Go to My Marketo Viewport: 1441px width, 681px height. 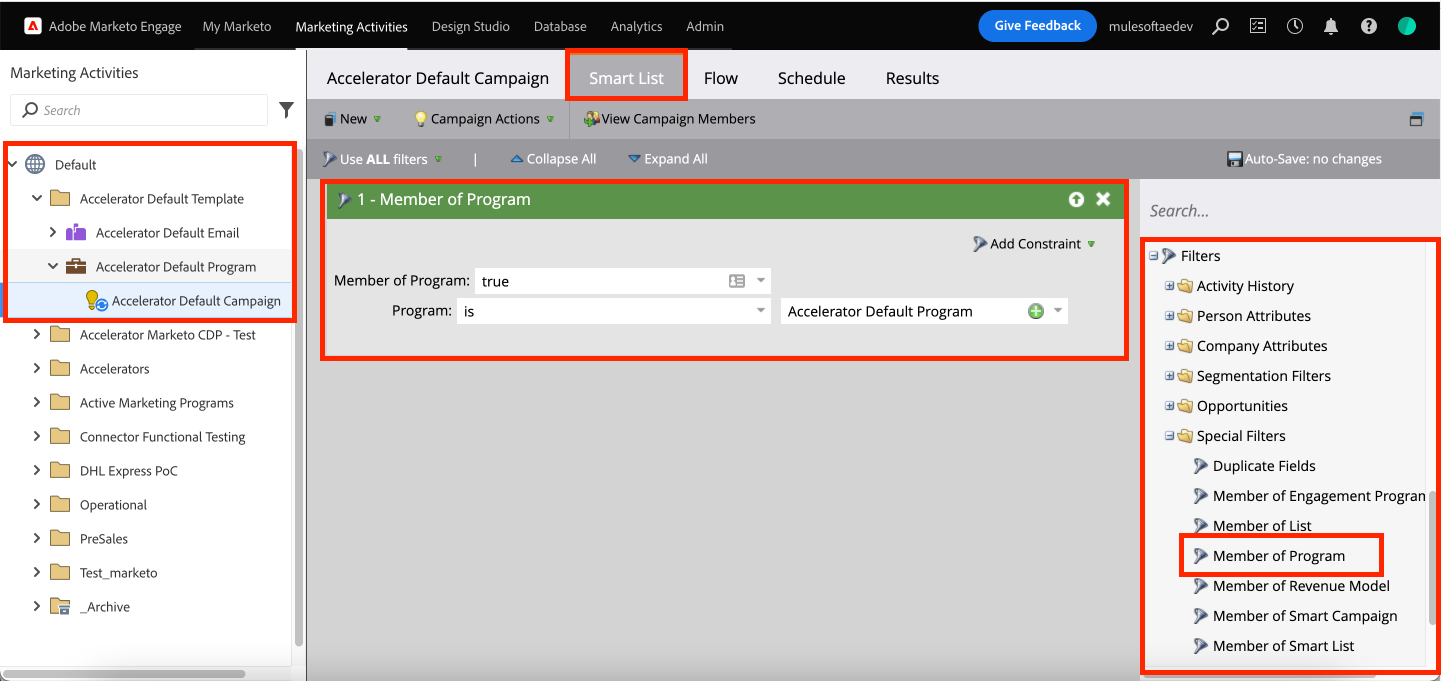coord(237,26)
